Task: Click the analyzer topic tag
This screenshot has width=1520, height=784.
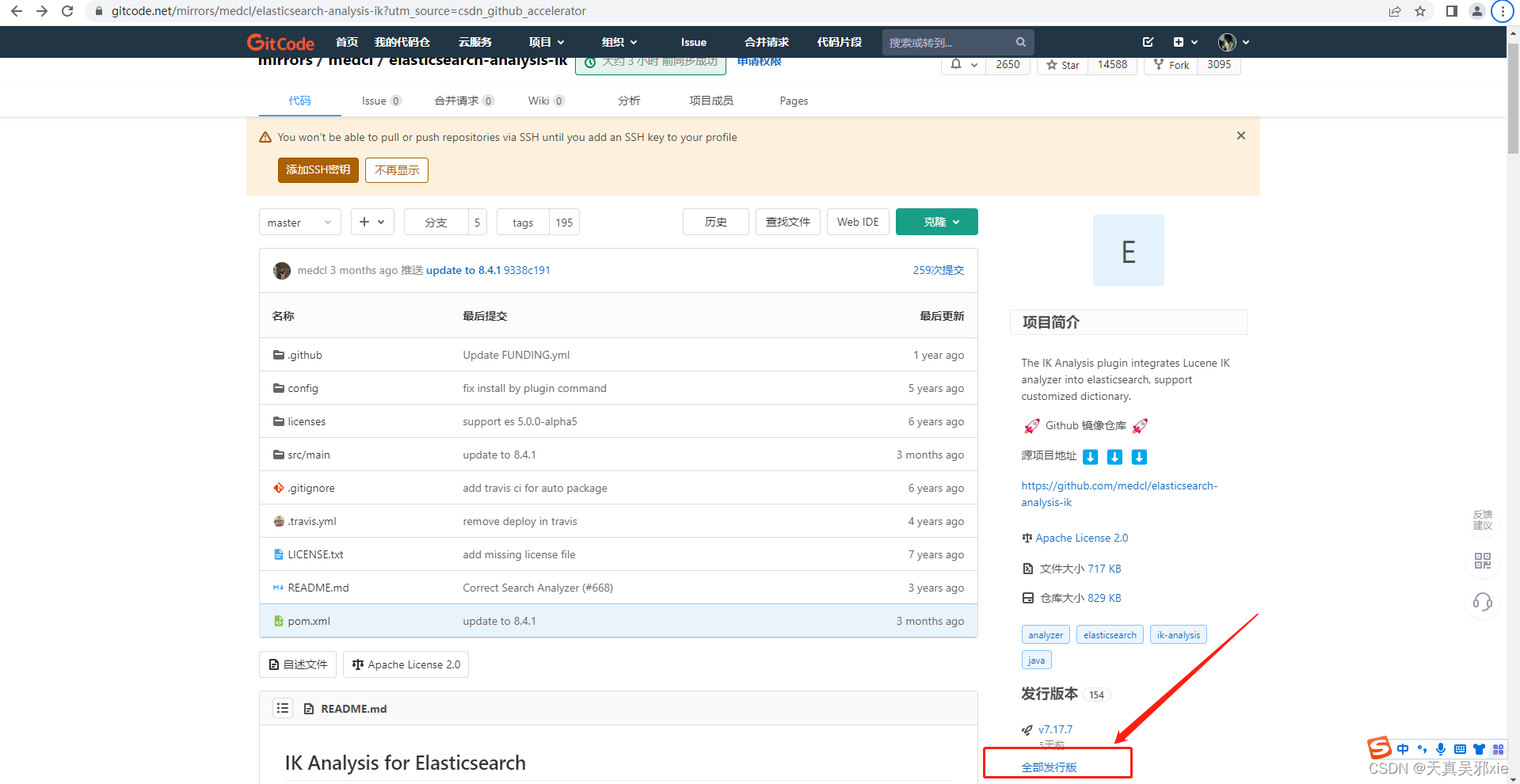Action: (1046, 634)
